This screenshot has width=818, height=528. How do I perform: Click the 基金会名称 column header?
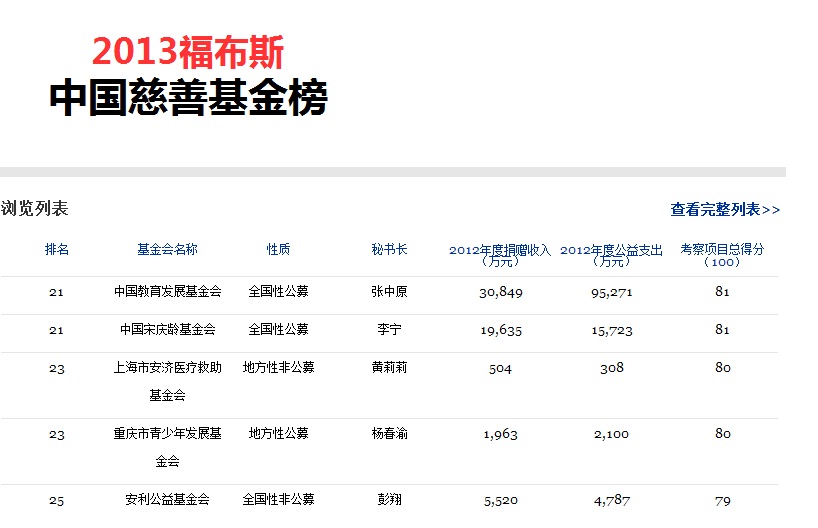167,249
